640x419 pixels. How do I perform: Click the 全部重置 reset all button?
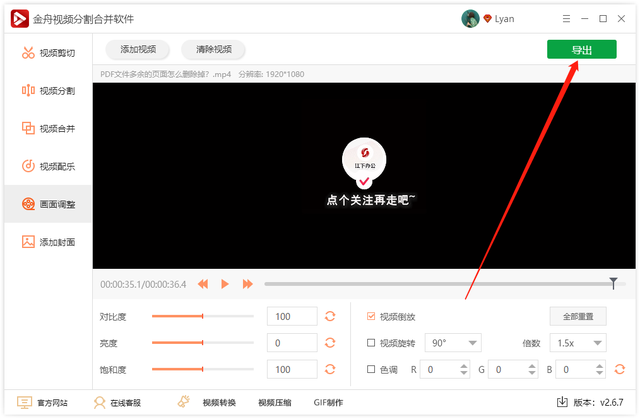tap(578, 316)
